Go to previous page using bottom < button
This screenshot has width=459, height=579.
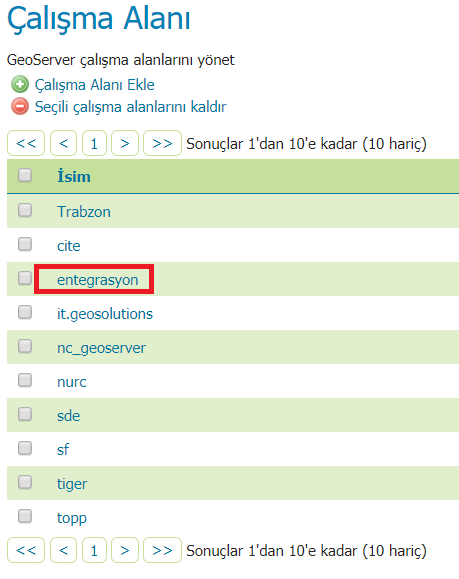click(64, 550)
